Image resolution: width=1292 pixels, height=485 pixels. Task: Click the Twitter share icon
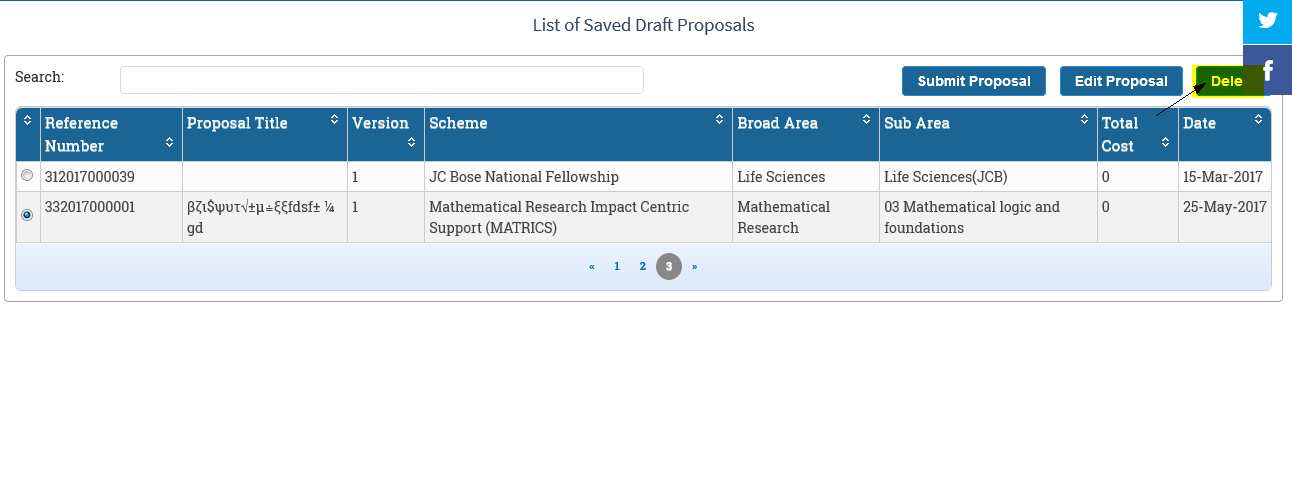[x=1268, y=21]
